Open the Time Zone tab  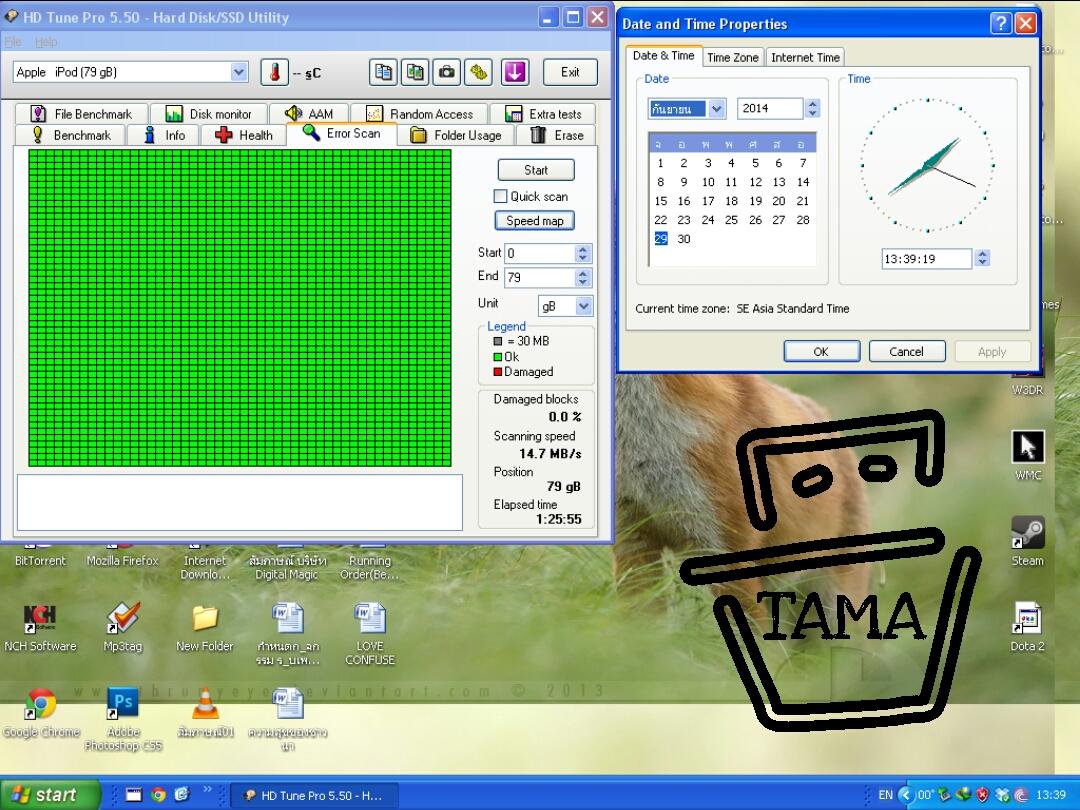pos(732,57)
